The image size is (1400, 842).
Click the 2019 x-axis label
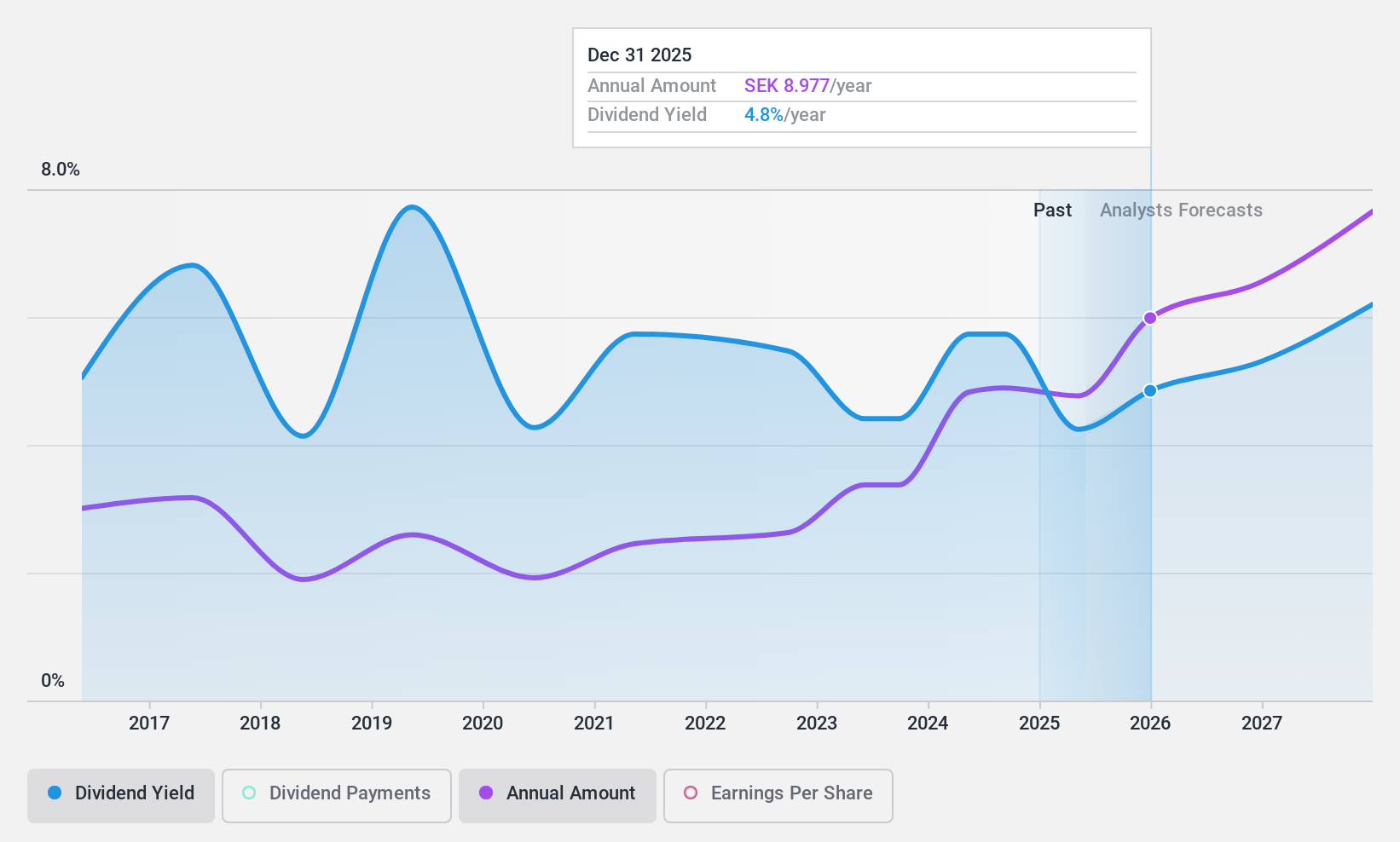[372, 723]
